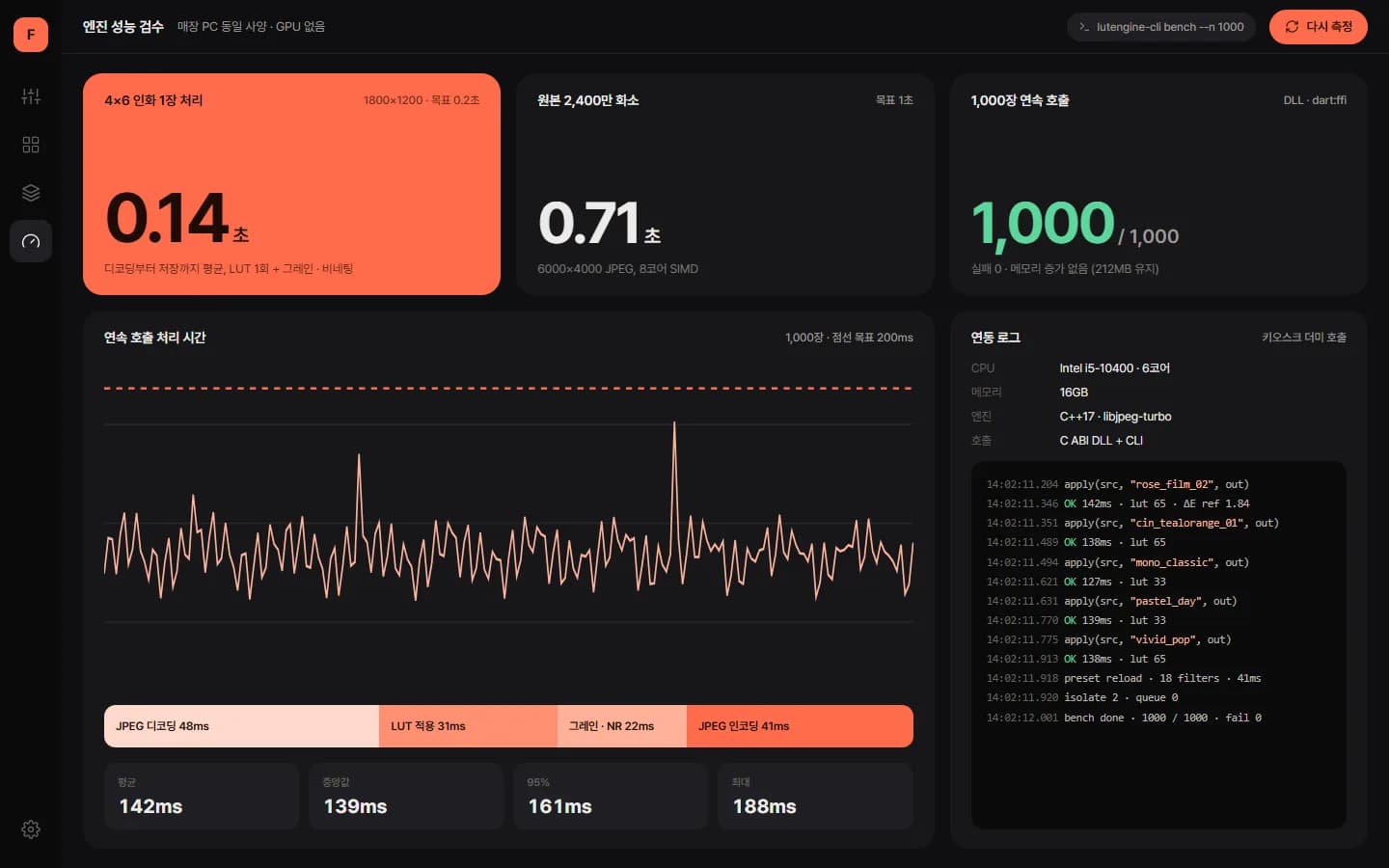The height and width of the screenshot is (868, 1389).
Task: Click the C ABI DLL + CLI value
Action: pyautogui.click(x=1101, y=441)
